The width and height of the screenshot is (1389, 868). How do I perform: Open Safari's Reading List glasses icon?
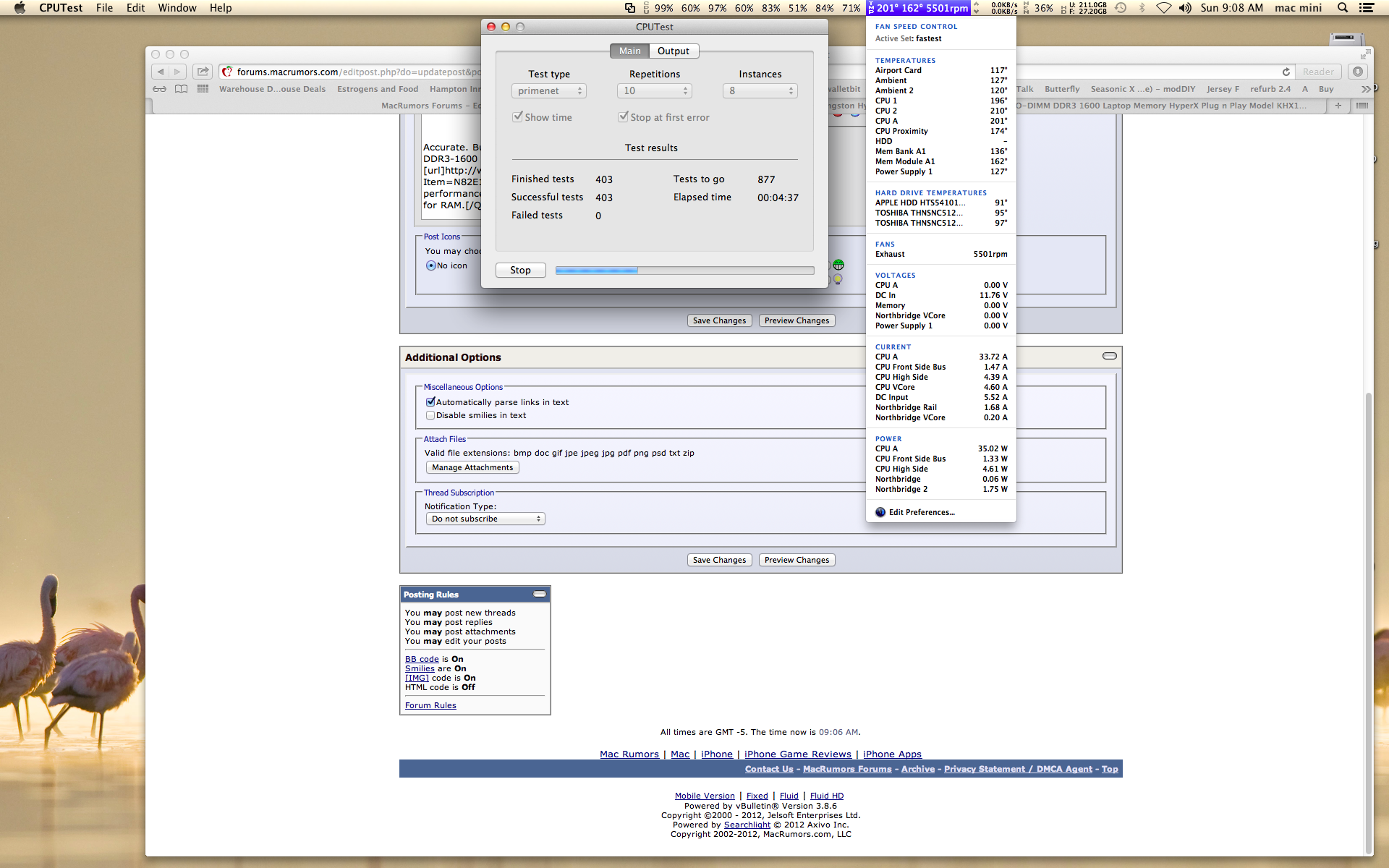tap(159, 89)
